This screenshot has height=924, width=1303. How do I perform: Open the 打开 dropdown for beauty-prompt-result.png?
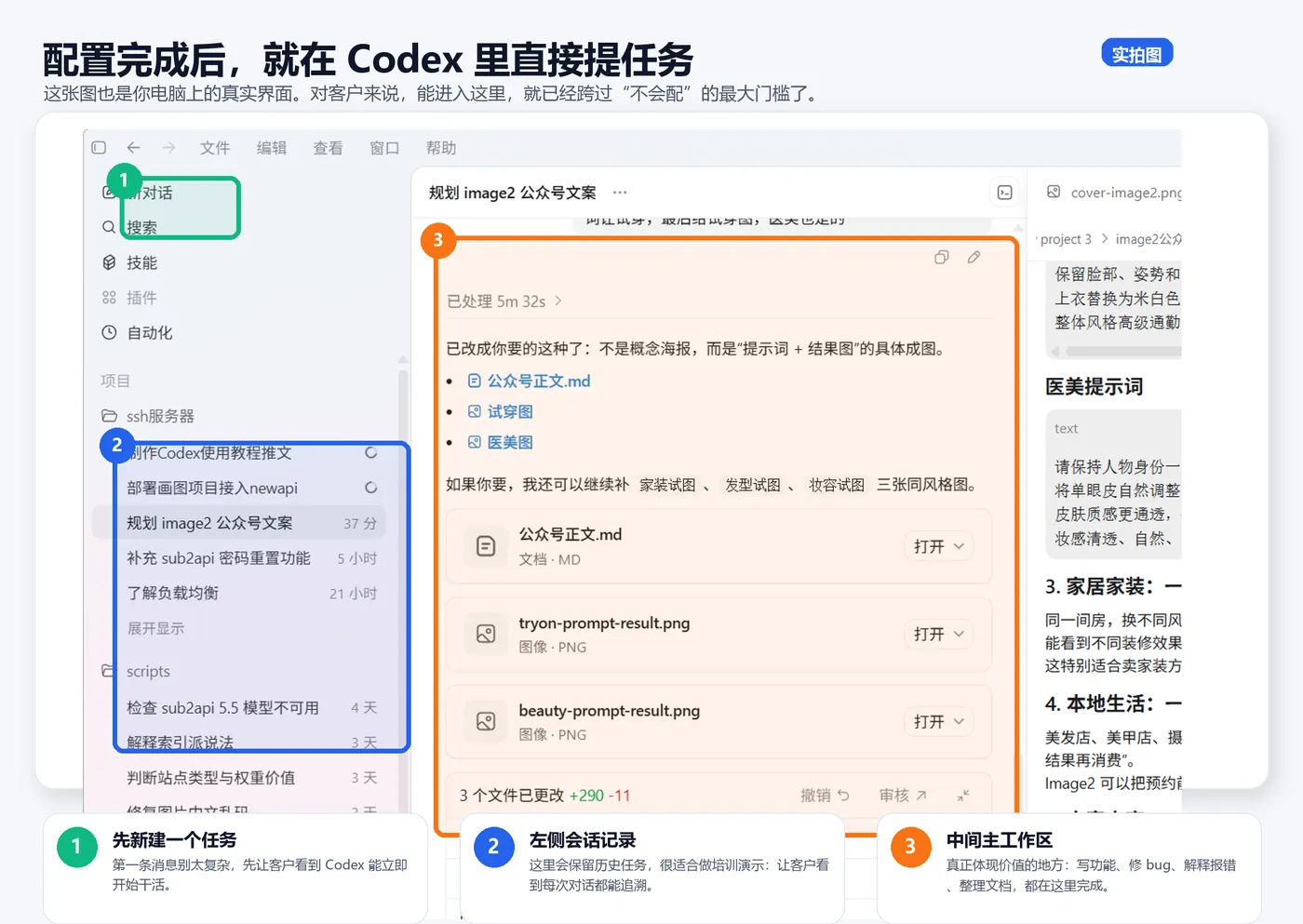938,721
